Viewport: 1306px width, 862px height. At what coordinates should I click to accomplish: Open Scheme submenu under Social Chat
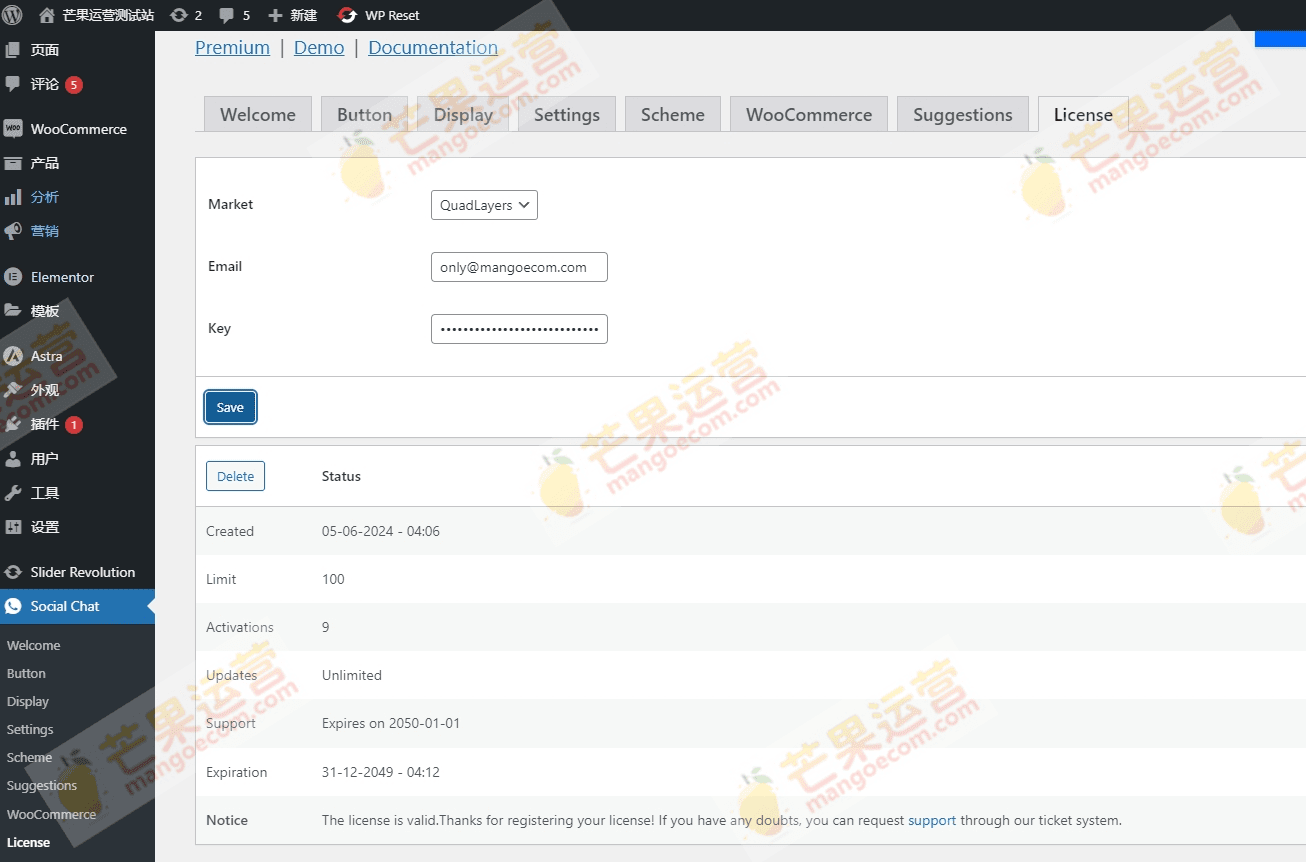click(29, 757)
